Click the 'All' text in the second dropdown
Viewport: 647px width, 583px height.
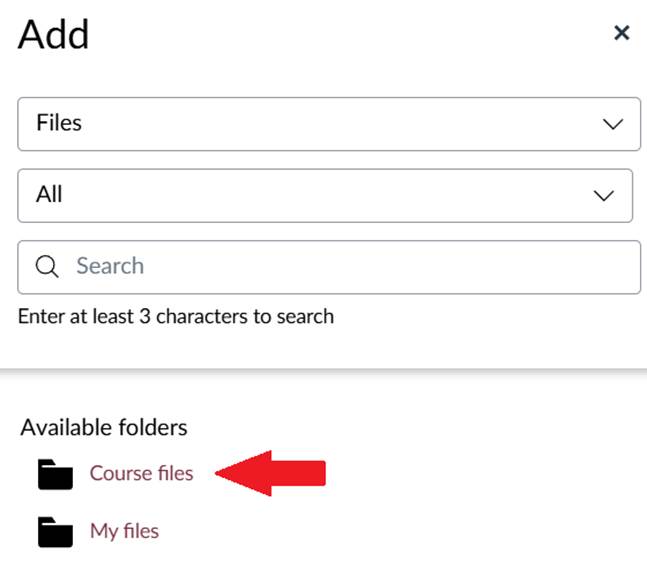click(x=49, y=195)
